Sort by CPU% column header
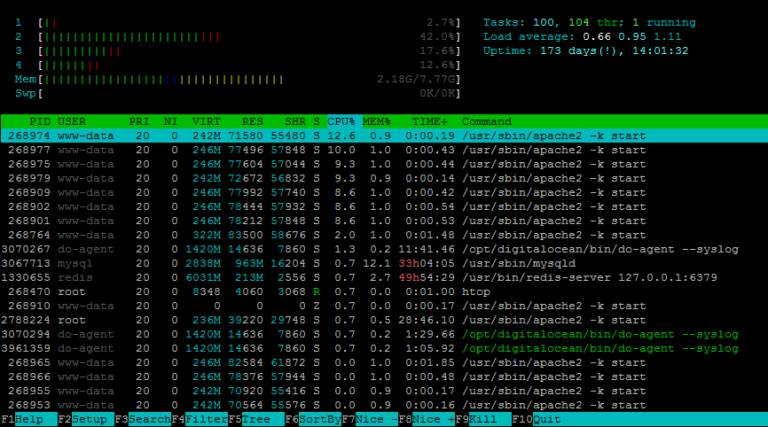The image size is (768, 427). 341,121
